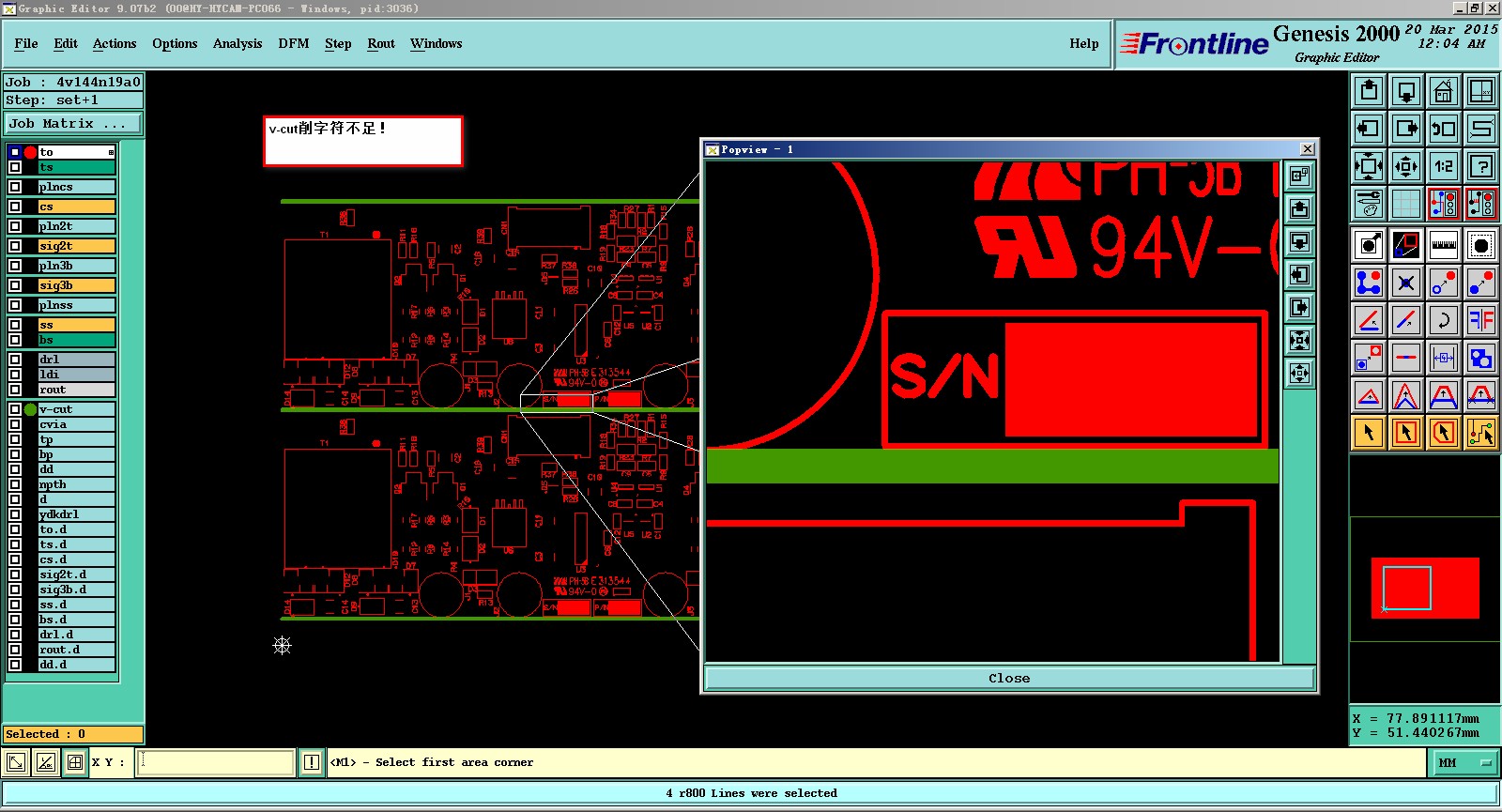Click the dimension resize bracket icon
Viewport: 1502px width, 812px height.
[1444, 358]
